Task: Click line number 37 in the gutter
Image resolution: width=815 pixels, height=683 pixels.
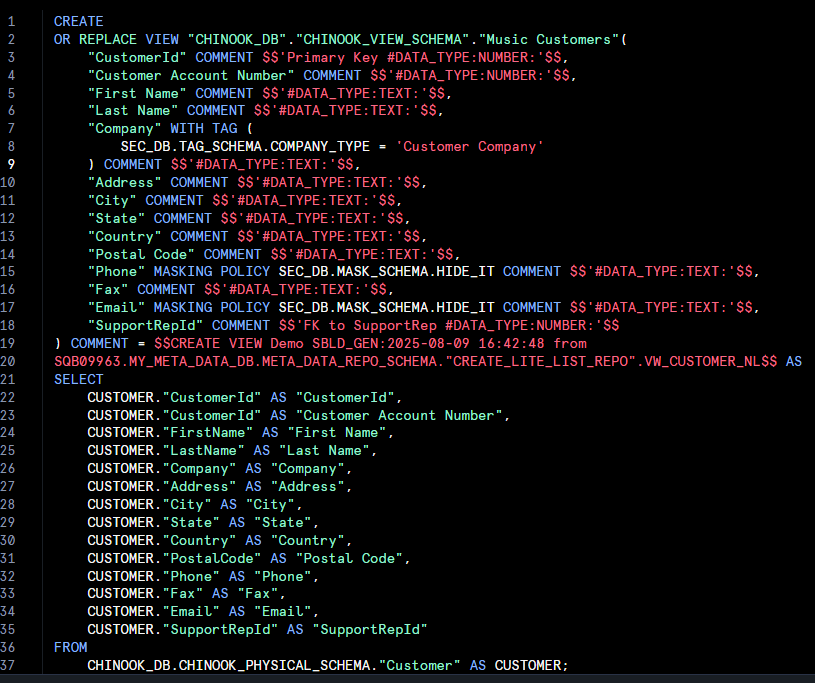Action: [x=9, y=665]
